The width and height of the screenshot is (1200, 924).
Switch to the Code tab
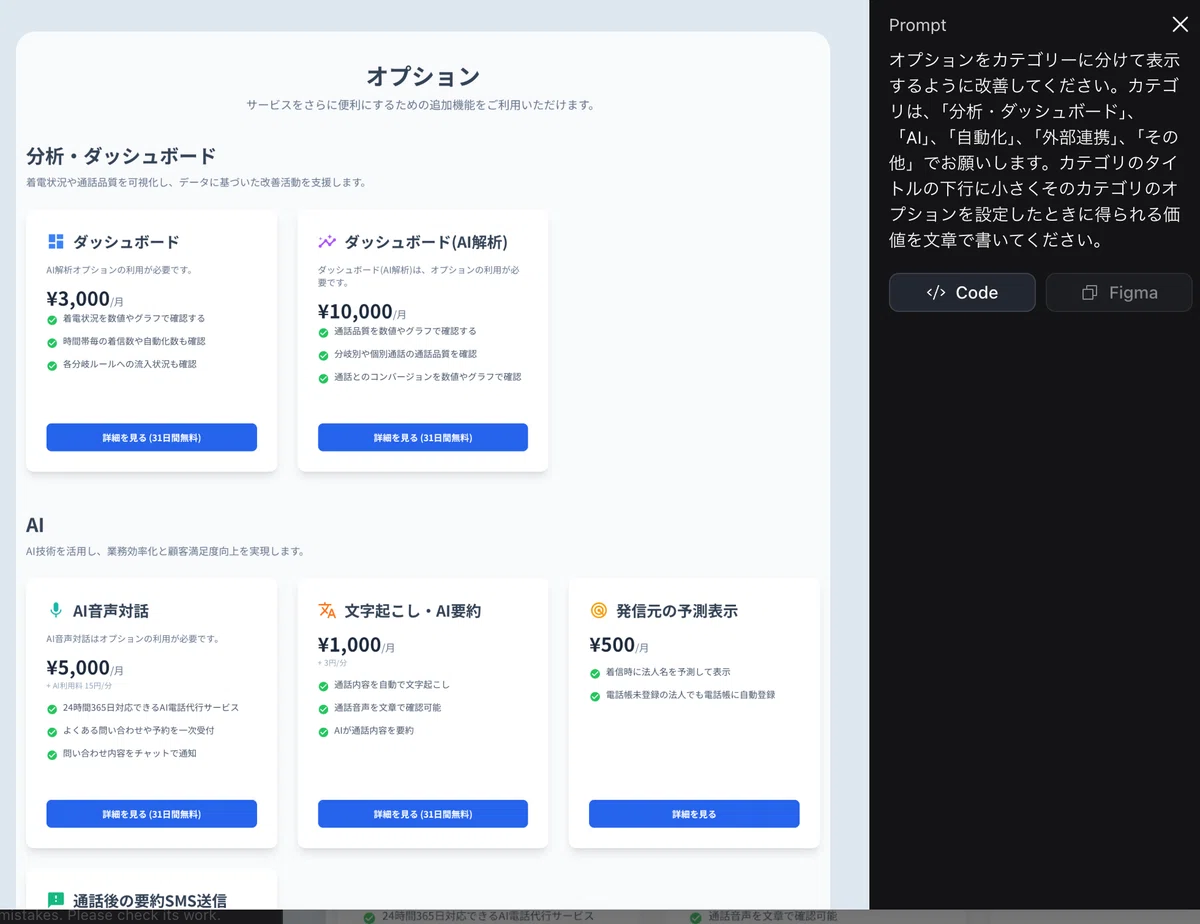pos(962,293)
